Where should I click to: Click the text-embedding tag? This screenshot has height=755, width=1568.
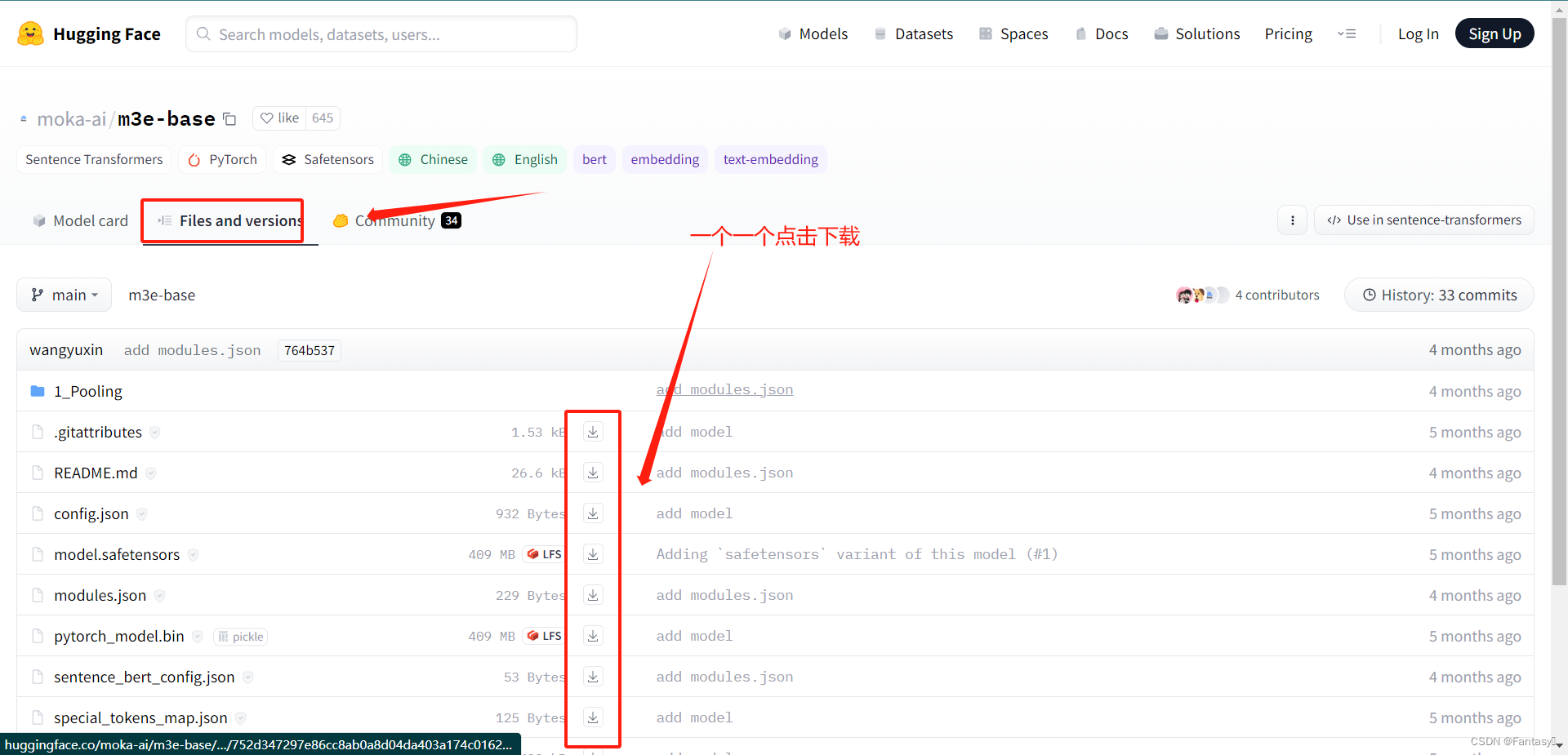pos(771,160)
